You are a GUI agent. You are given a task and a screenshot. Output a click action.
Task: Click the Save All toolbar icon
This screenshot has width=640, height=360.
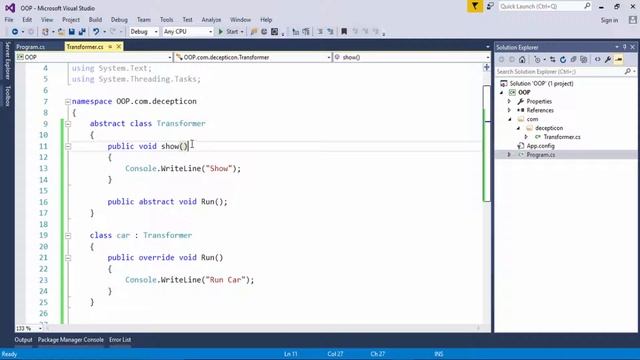coord(82,31)
